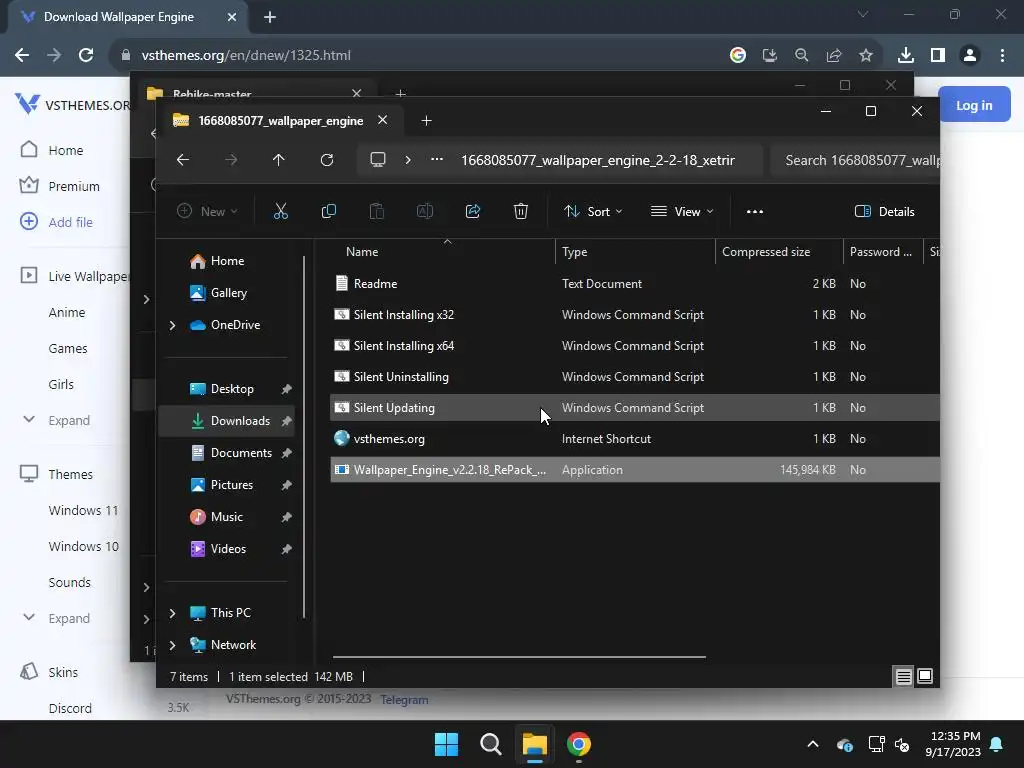Open the New dropdown in Explorer
Screen dimensions: 1024x768
[207, 212]
